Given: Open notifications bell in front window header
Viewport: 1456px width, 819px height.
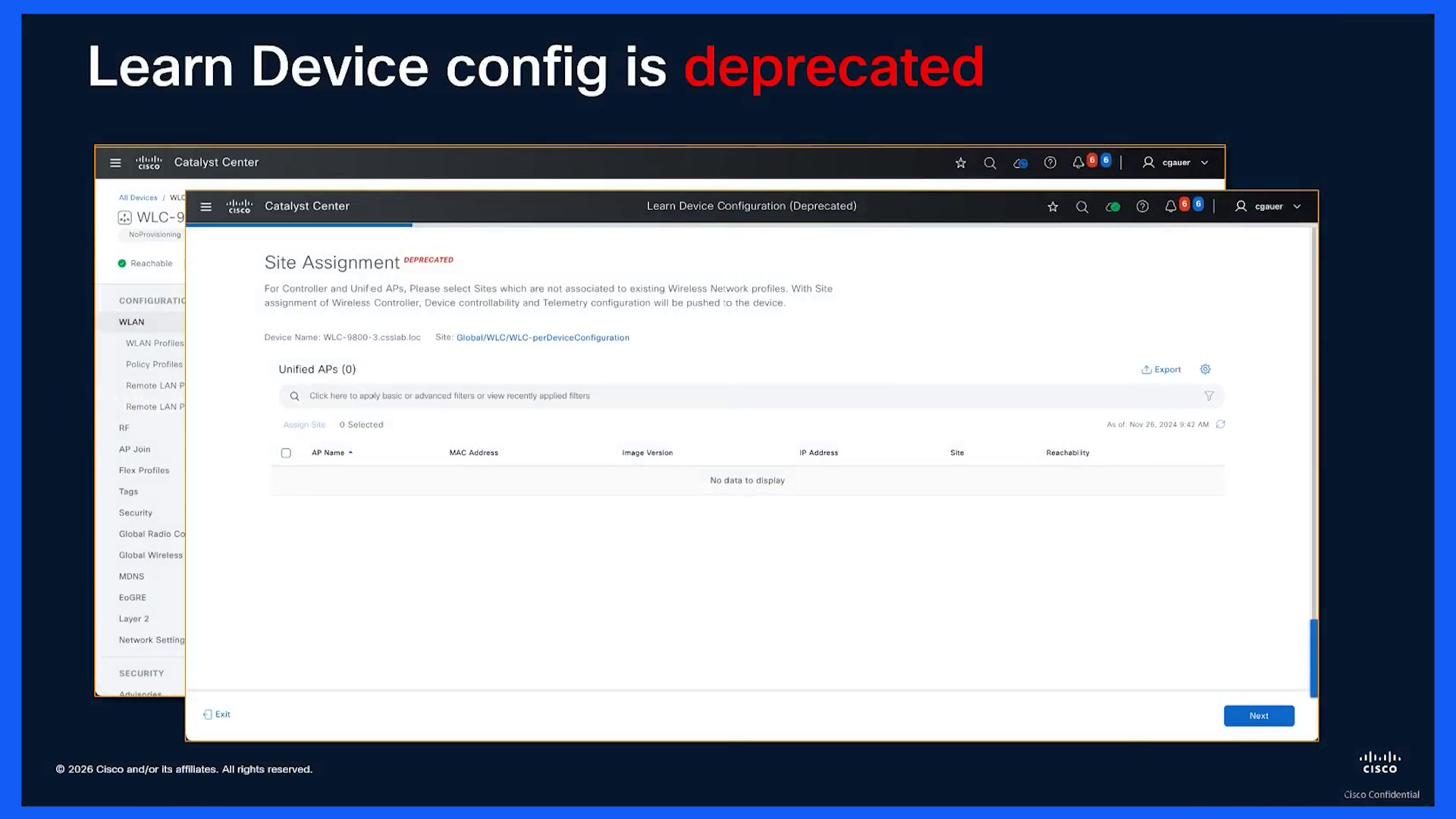Looking at the screenshot, I should (x=1171, y=206).
